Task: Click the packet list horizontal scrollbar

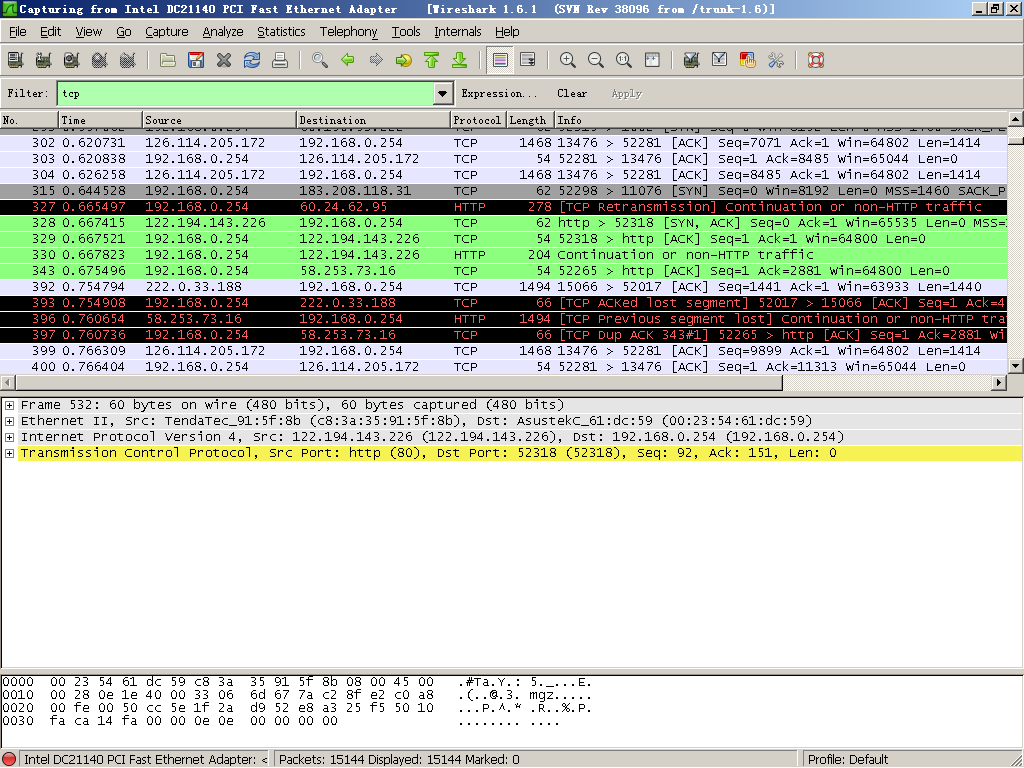Action: pos(398,383)
